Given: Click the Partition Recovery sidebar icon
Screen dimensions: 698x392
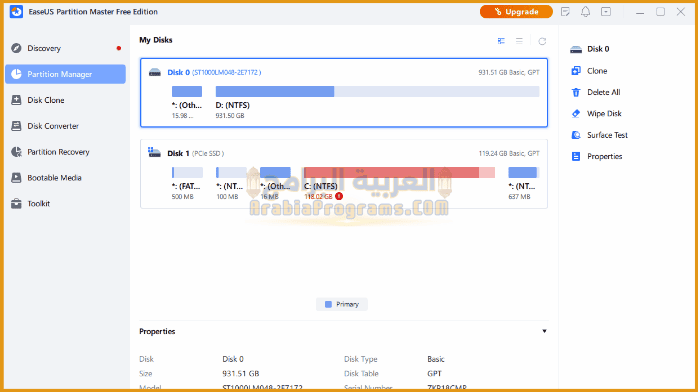Looking at the screenshot, I should (x=16, y=152).
